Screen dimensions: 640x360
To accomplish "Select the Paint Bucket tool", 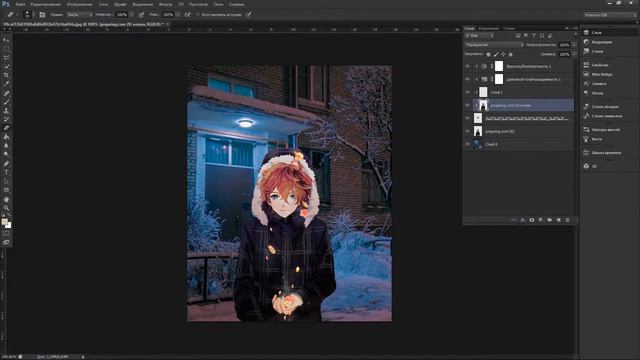I will pyautogui.click(x=6, y=137).
